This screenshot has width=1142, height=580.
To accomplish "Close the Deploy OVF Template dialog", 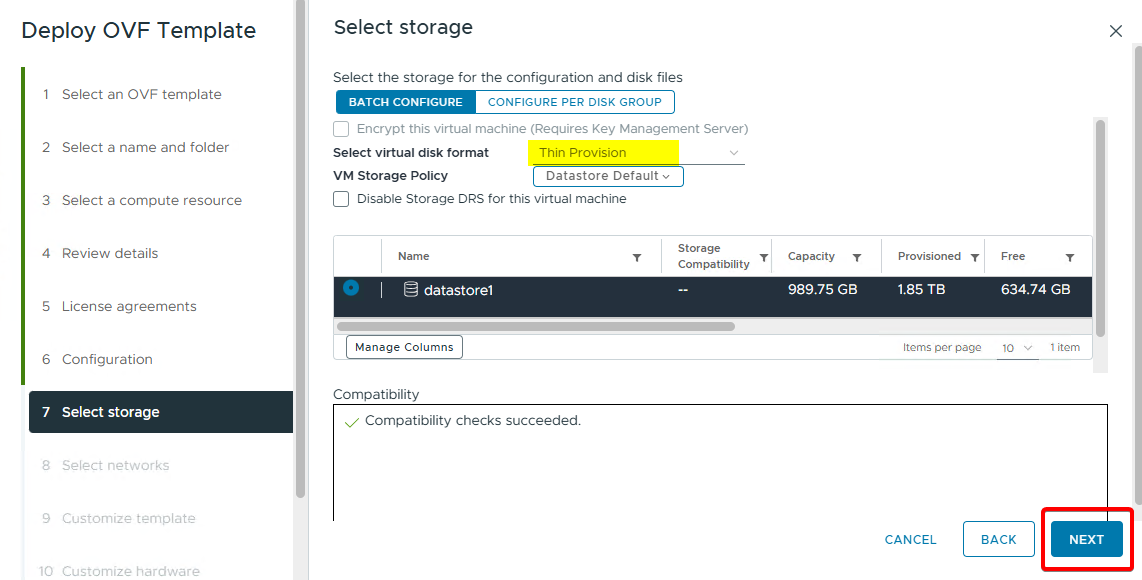I will pyautogui.click(x=1116, y=31).
